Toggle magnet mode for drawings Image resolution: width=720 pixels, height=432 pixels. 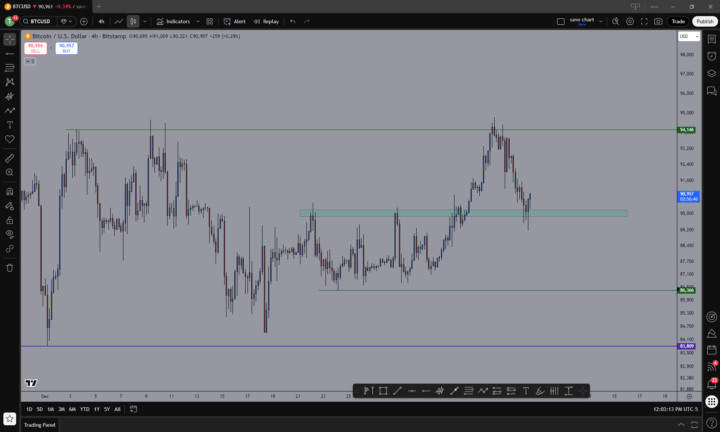(x=10, y=192)
